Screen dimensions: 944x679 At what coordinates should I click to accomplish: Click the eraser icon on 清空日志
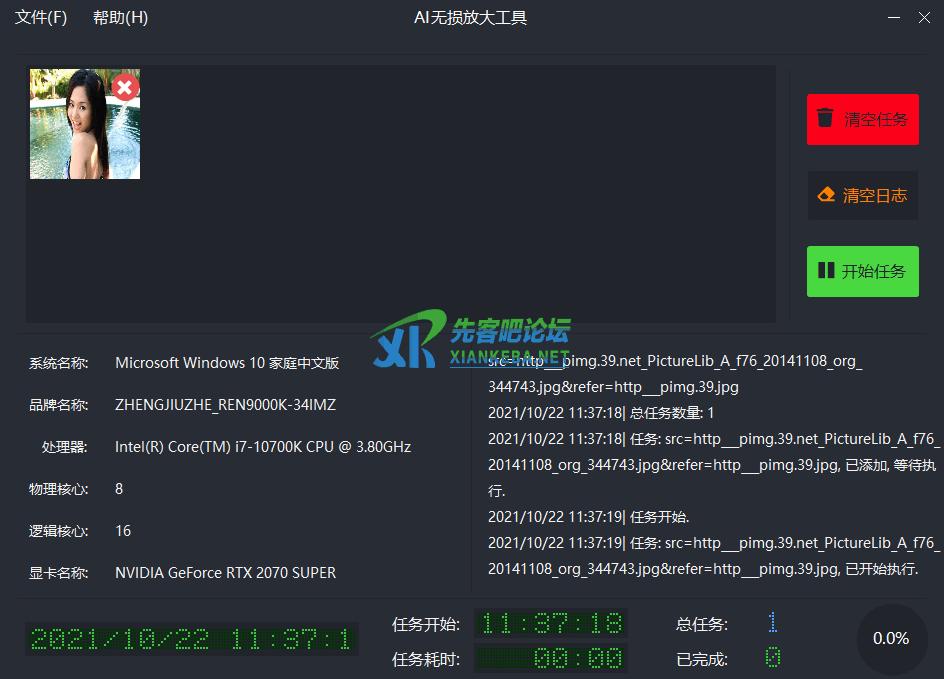(826, 195)
